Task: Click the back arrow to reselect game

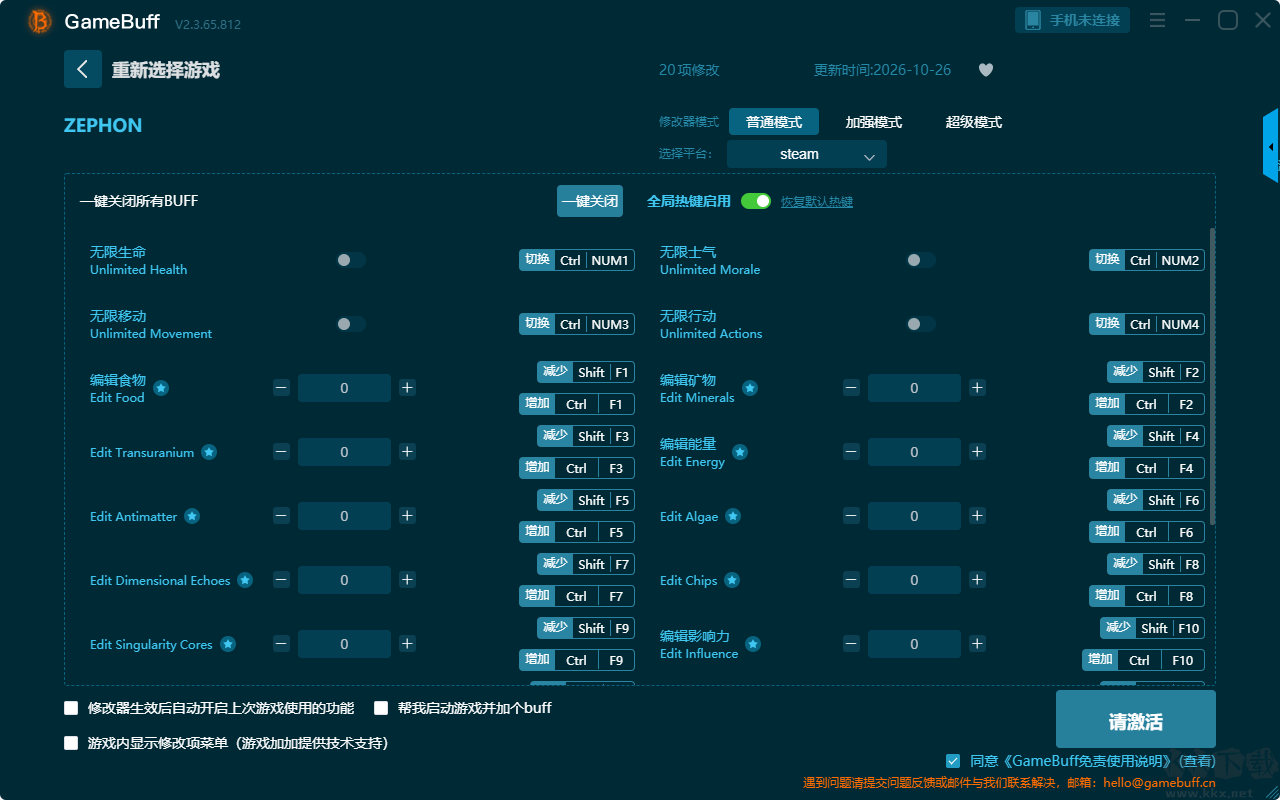Action: point(83,69)
